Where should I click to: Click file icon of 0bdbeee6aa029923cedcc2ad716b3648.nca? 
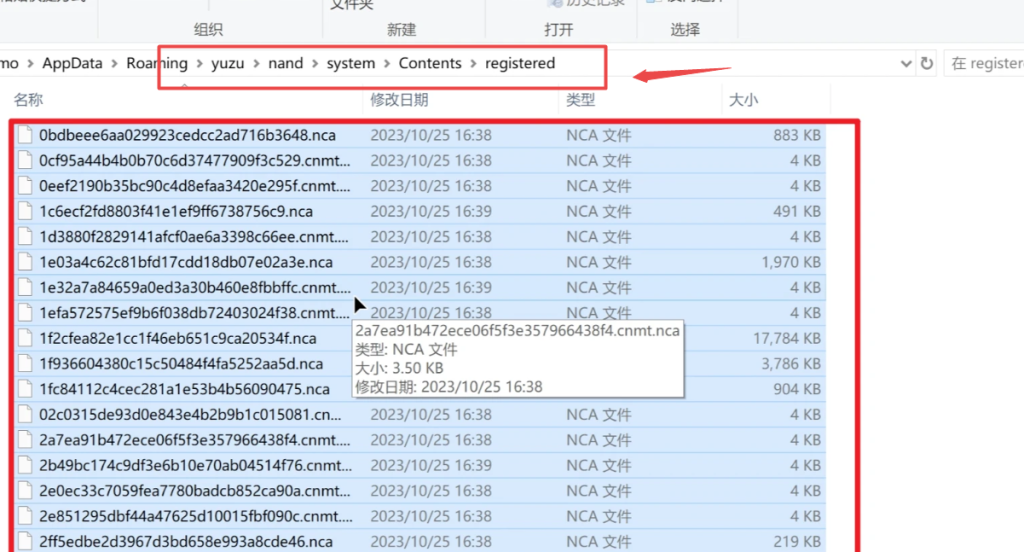point(25,135)
